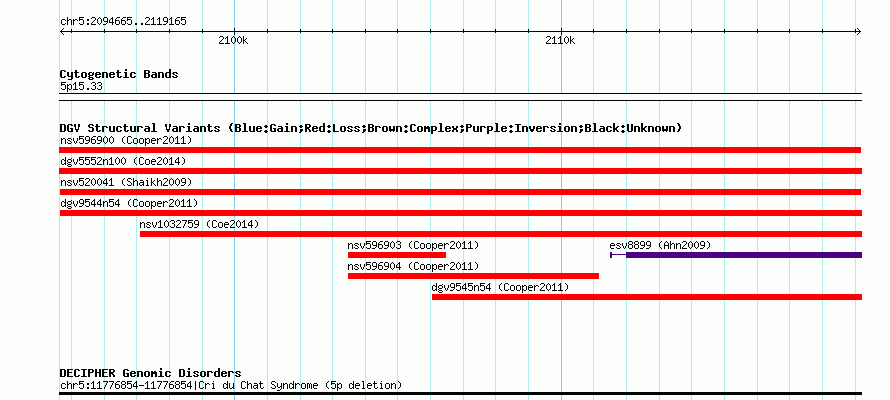The width and height of the screenshot is (890, 400).
Task: Open the dgv9544n54 (Cooper2011) variant bar
Action: [x=460, y=213]
